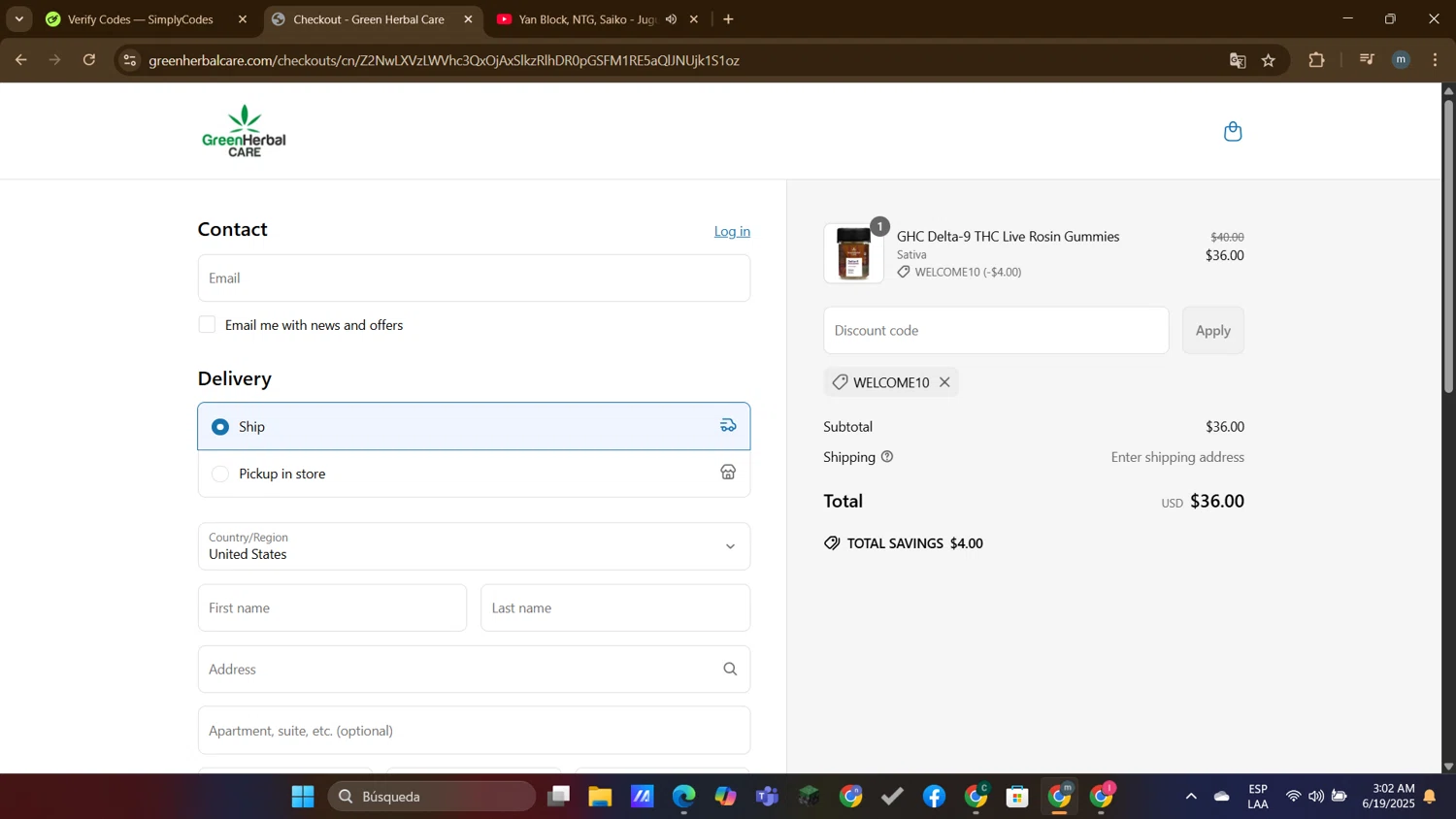Click the Email input field
This screenshot has height=819, width=1456.
coord(474,278)
